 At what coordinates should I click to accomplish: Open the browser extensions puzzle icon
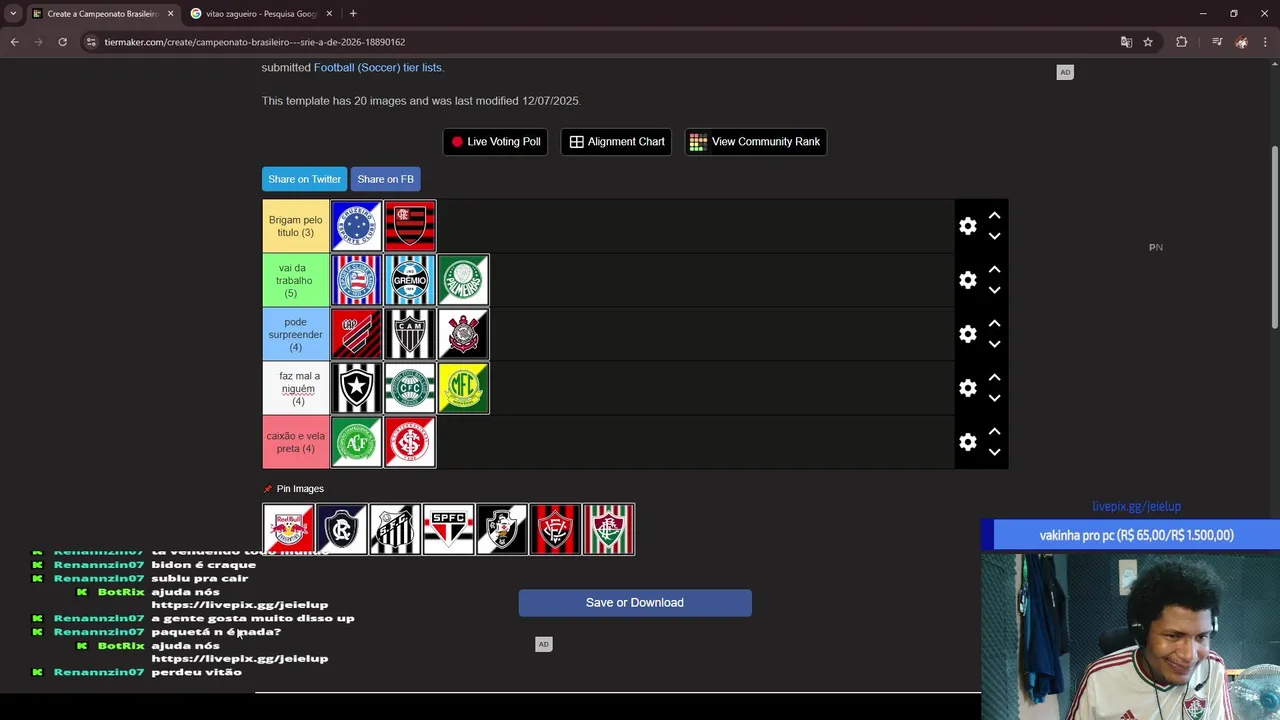click(x=1182, y=42)
